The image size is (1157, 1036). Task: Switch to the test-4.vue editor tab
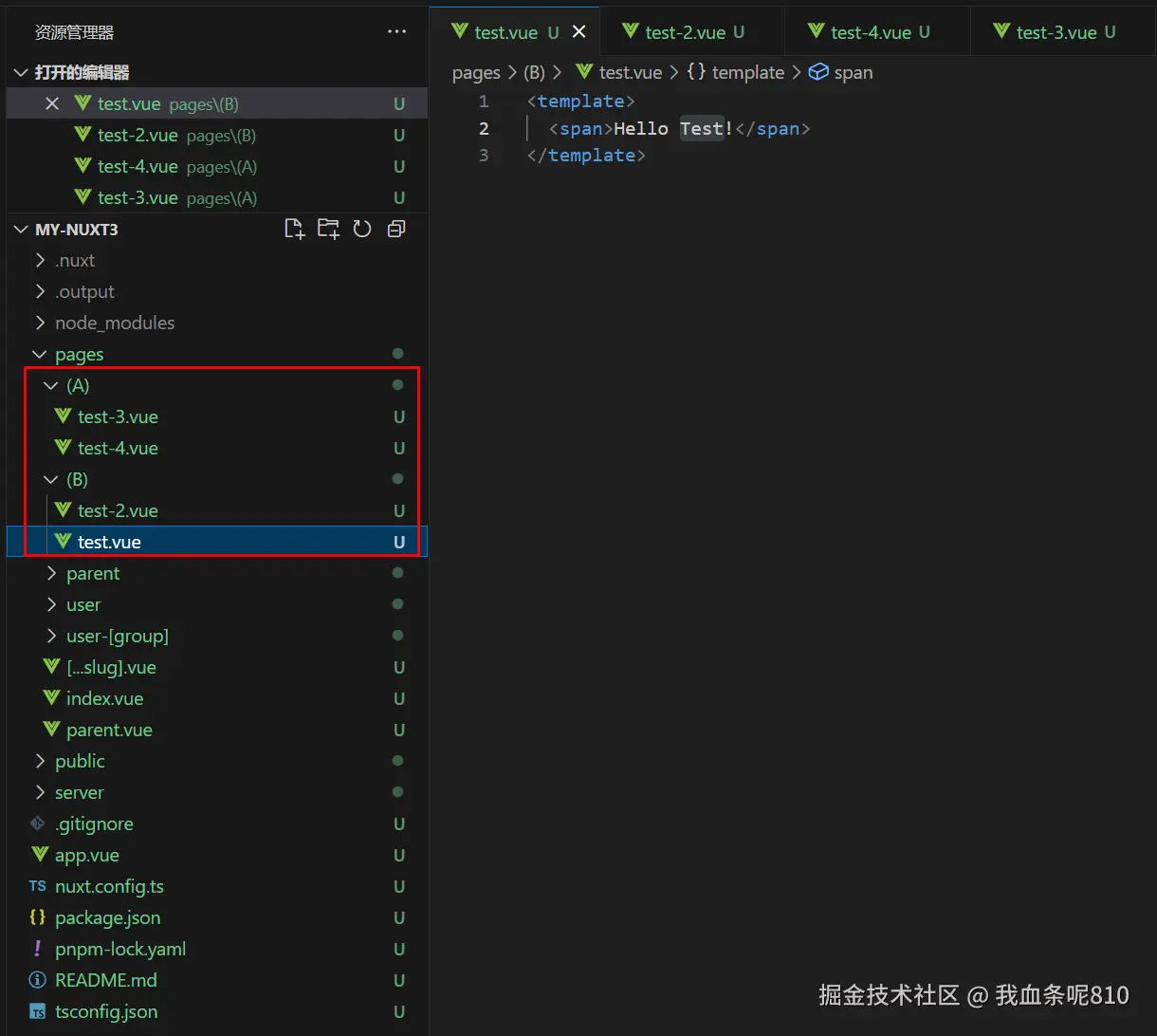coord(877,32)
